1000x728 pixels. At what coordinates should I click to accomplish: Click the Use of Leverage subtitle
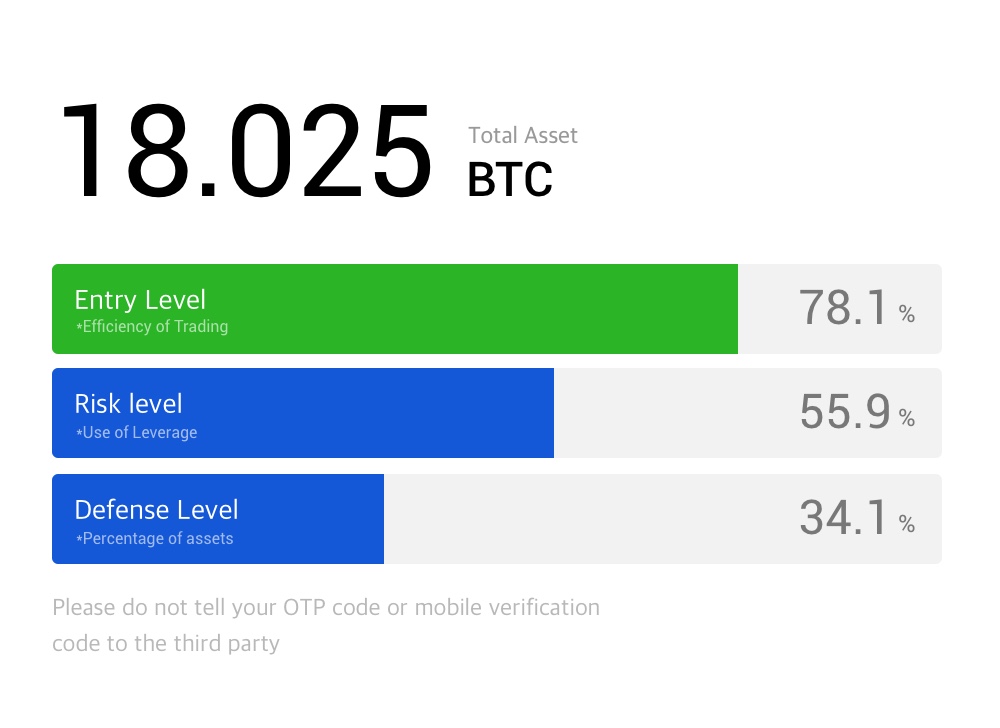click(x=136, y=432)
